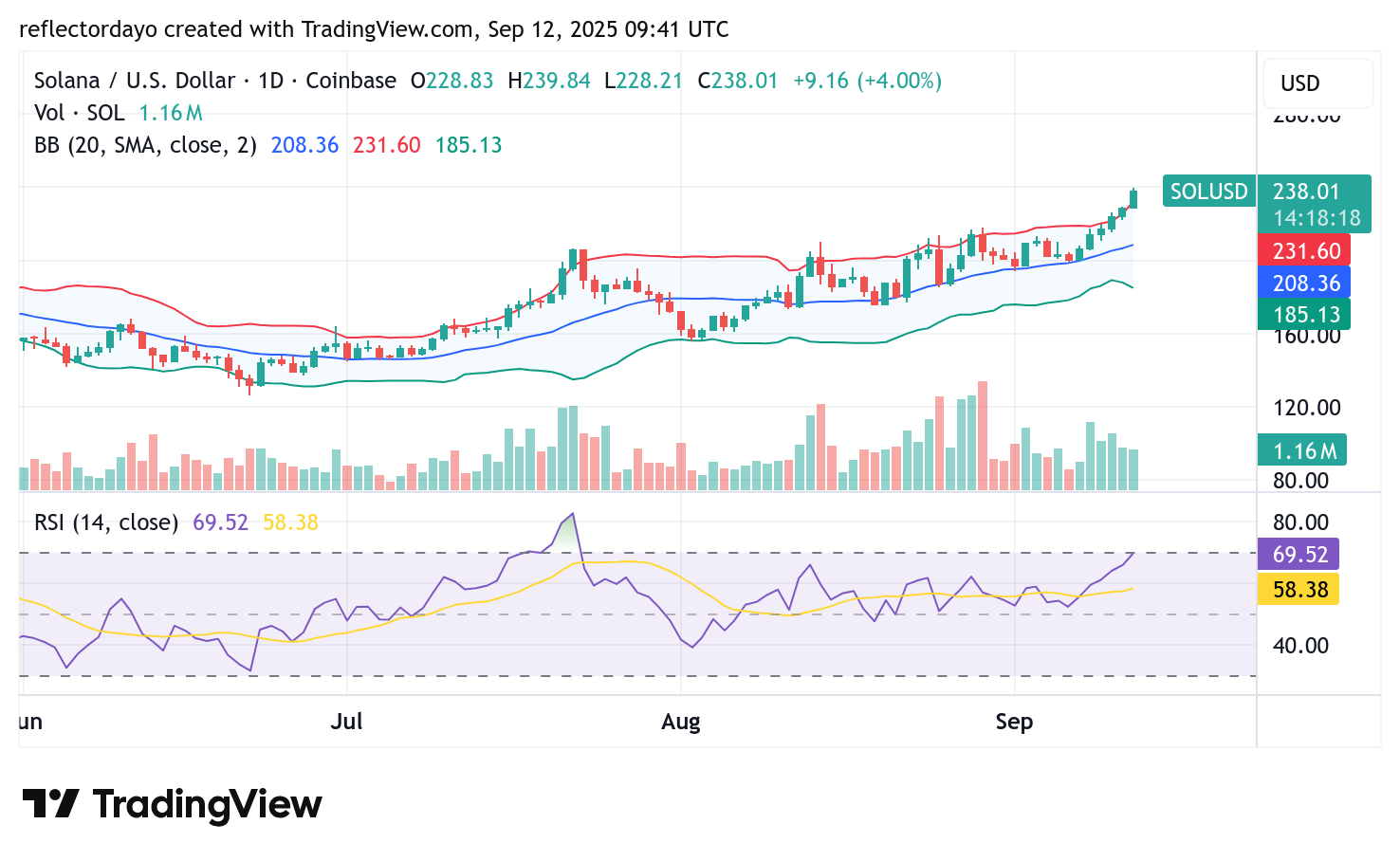Click the 160.00 price axis label
The image size is (1400, 861).
click(1306, 337)
